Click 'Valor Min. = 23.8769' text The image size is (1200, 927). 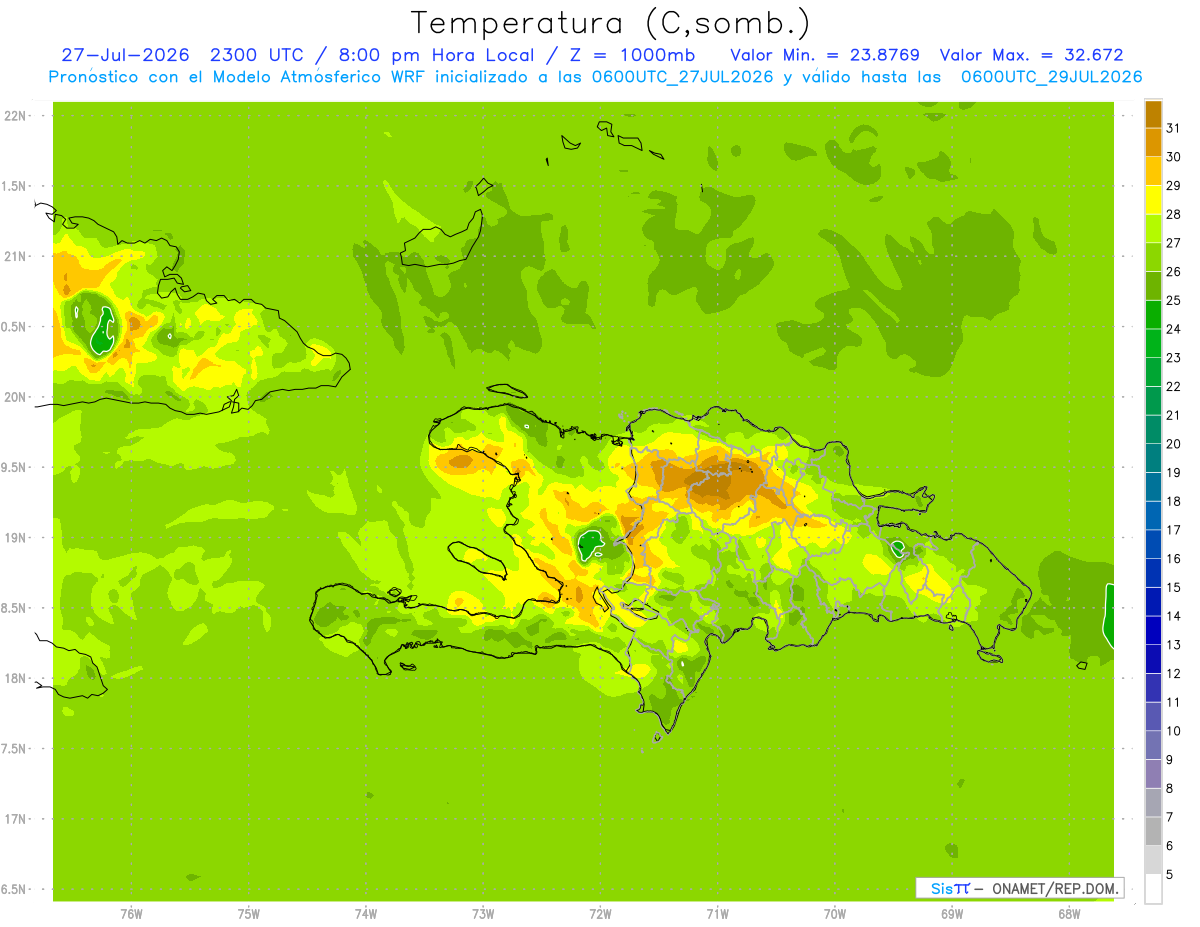(x=825, y=55)
